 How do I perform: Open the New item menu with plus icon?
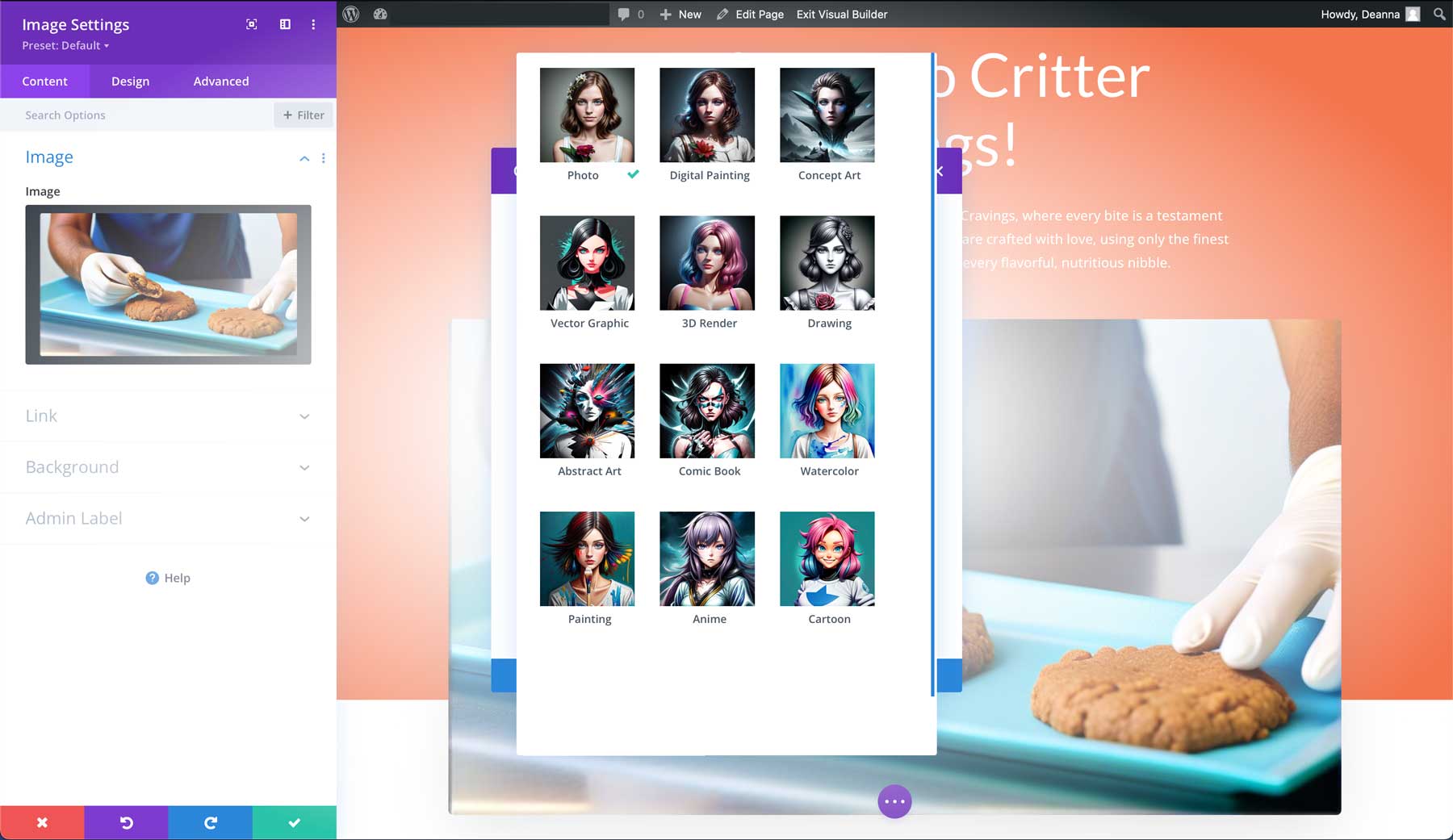click(680, 14)
